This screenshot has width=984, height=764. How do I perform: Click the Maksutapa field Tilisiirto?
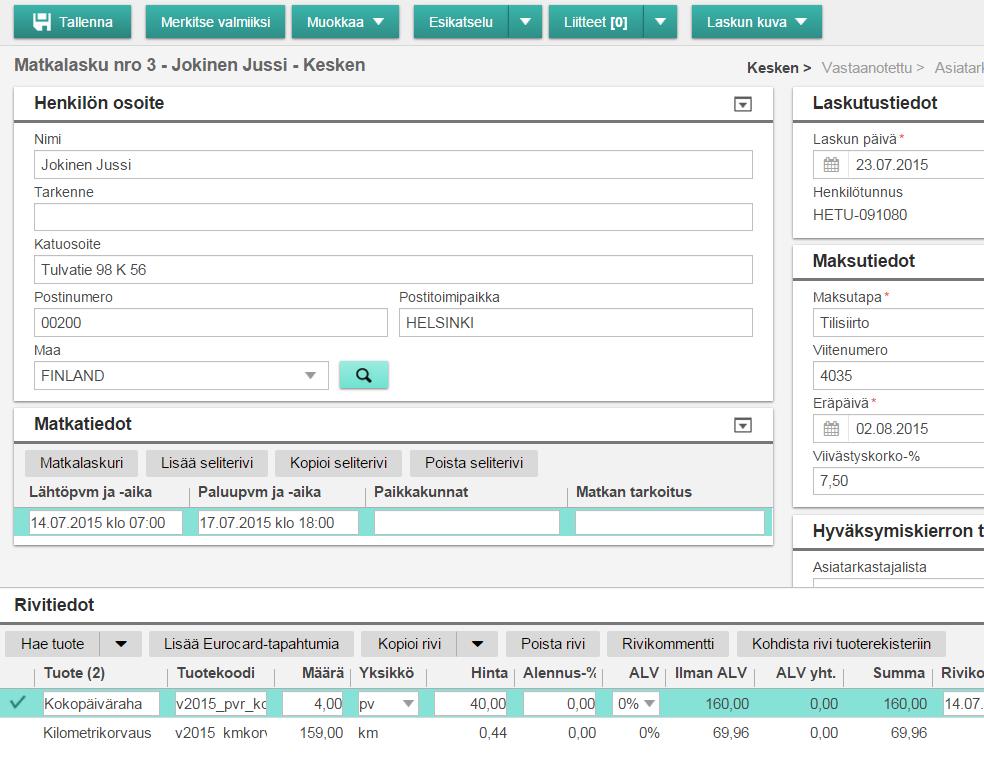(899, 323)
